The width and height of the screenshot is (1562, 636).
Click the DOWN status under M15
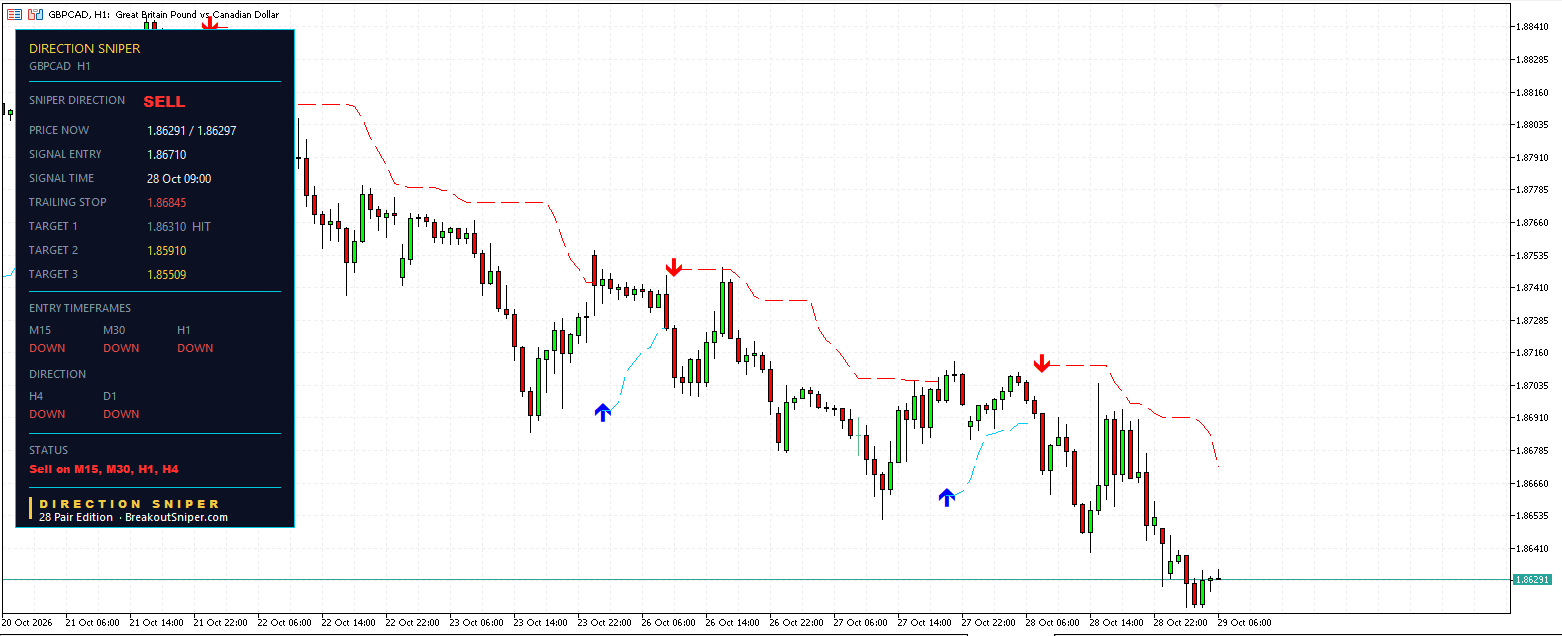coord(47,348)
